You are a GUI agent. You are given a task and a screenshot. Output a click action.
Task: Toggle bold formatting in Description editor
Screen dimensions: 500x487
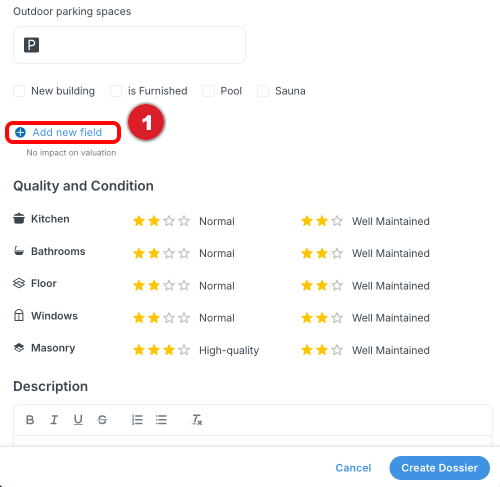point(30,420)
